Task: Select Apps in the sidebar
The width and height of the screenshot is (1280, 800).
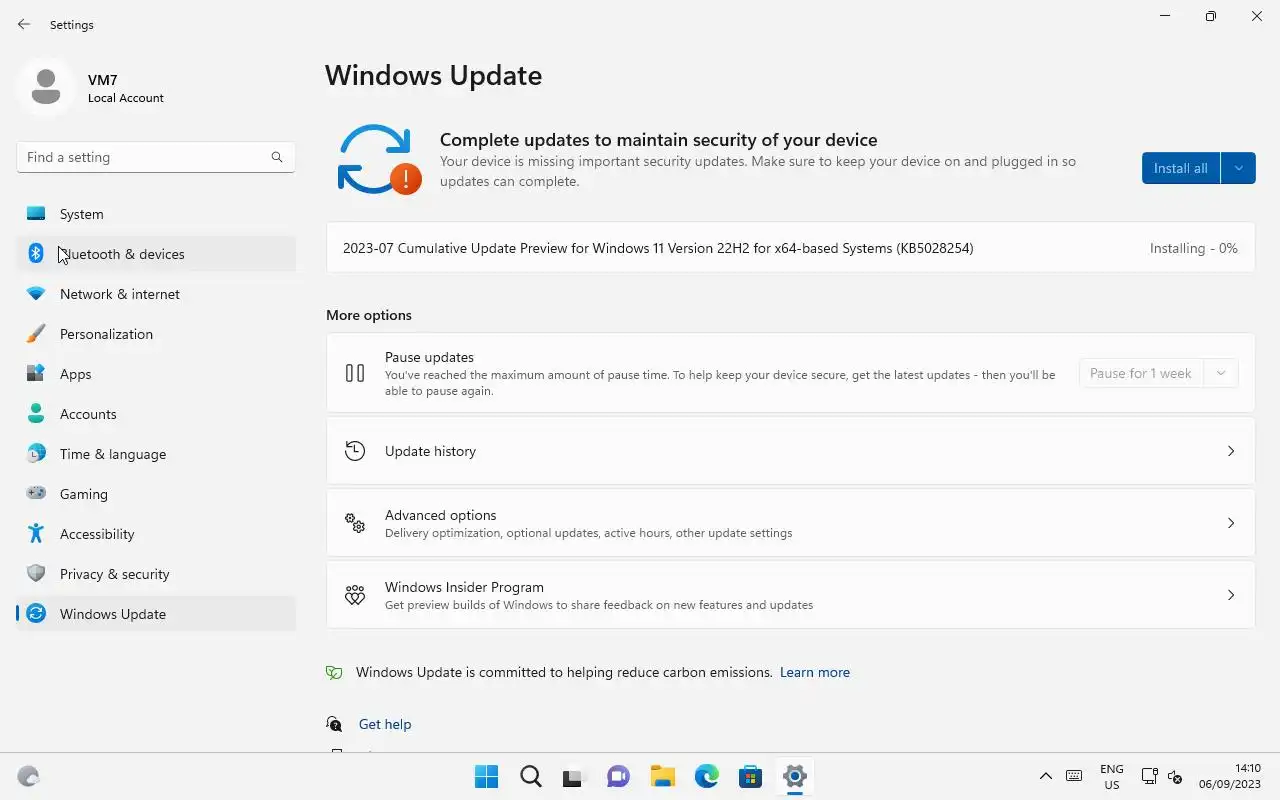Action: (156, 374)
